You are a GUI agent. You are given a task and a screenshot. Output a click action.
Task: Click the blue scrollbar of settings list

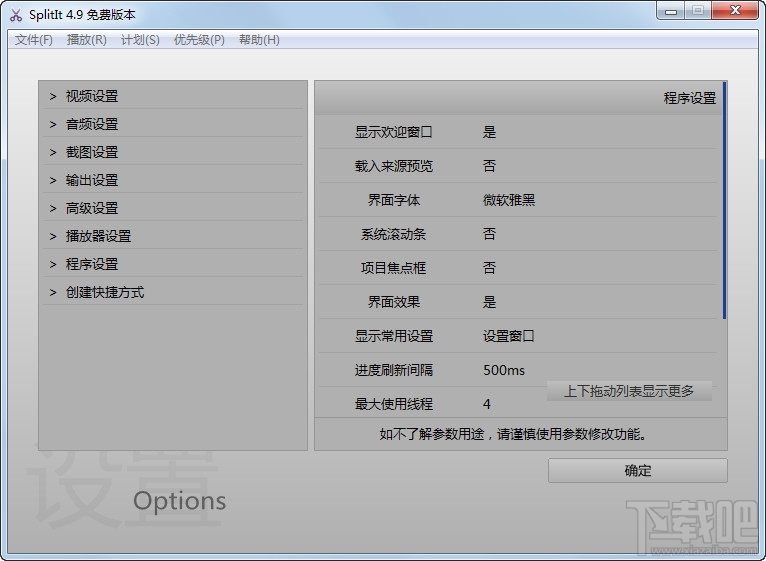coord(724,200)
